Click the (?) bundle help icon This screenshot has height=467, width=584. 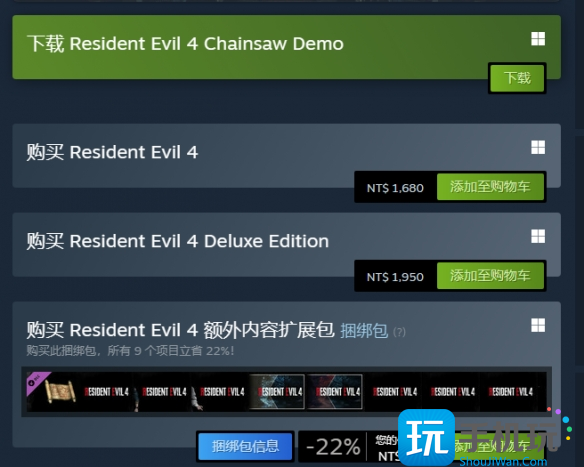coord(399,332)
